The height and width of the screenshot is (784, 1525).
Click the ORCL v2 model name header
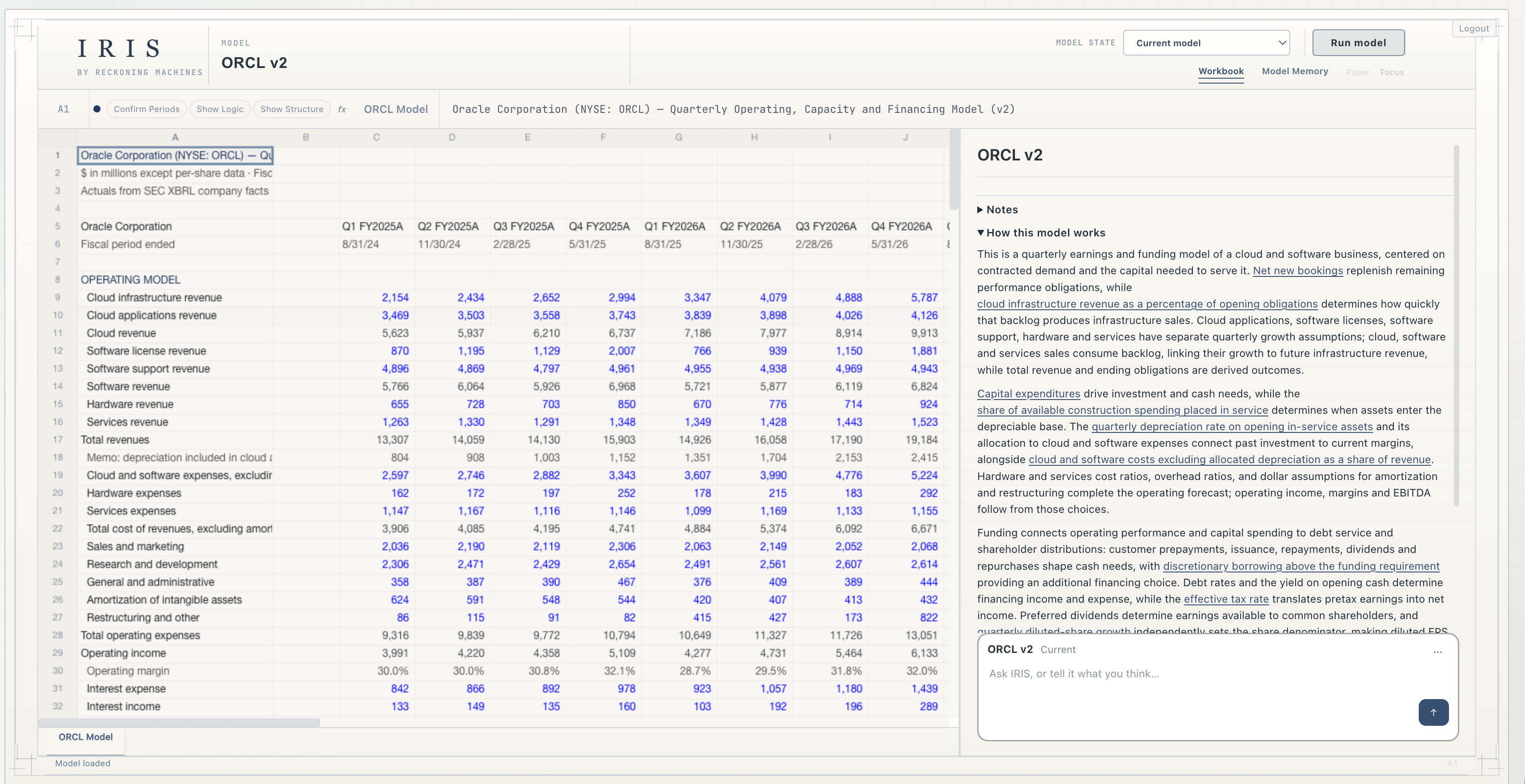pyautogui.click(x=254, y=62)
